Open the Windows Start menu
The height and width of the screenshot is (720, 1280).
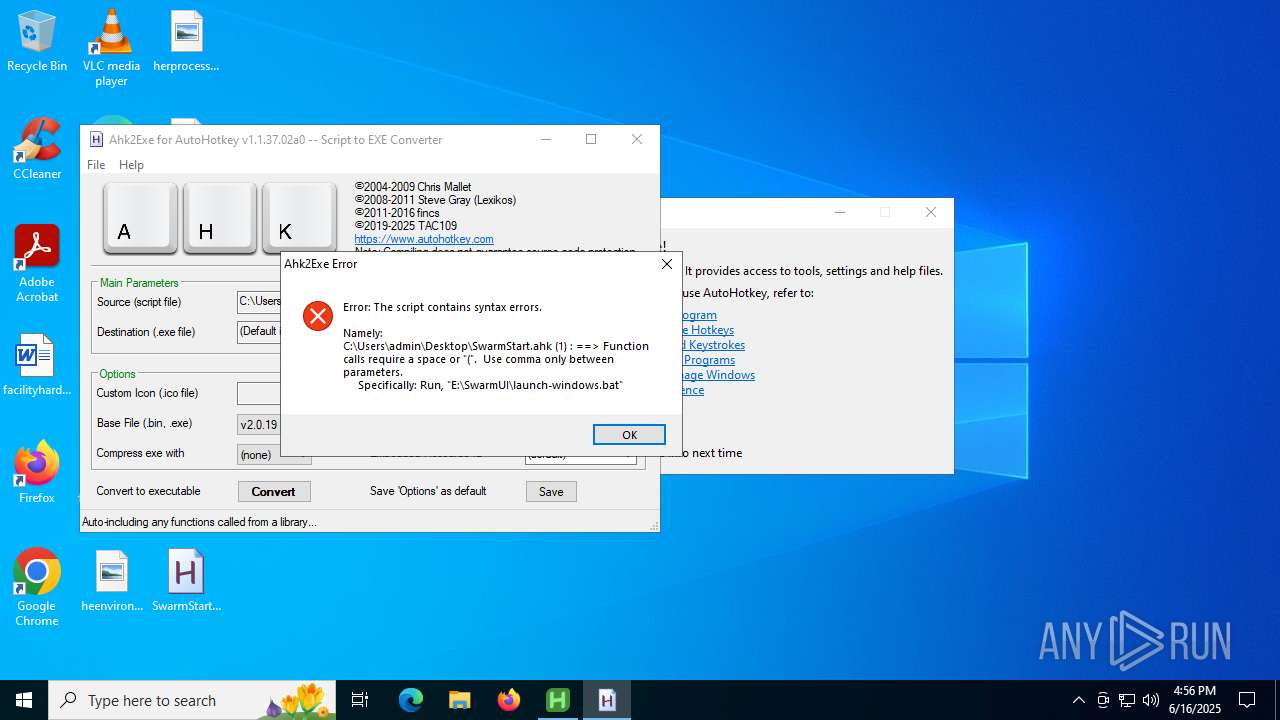point(24,700)
